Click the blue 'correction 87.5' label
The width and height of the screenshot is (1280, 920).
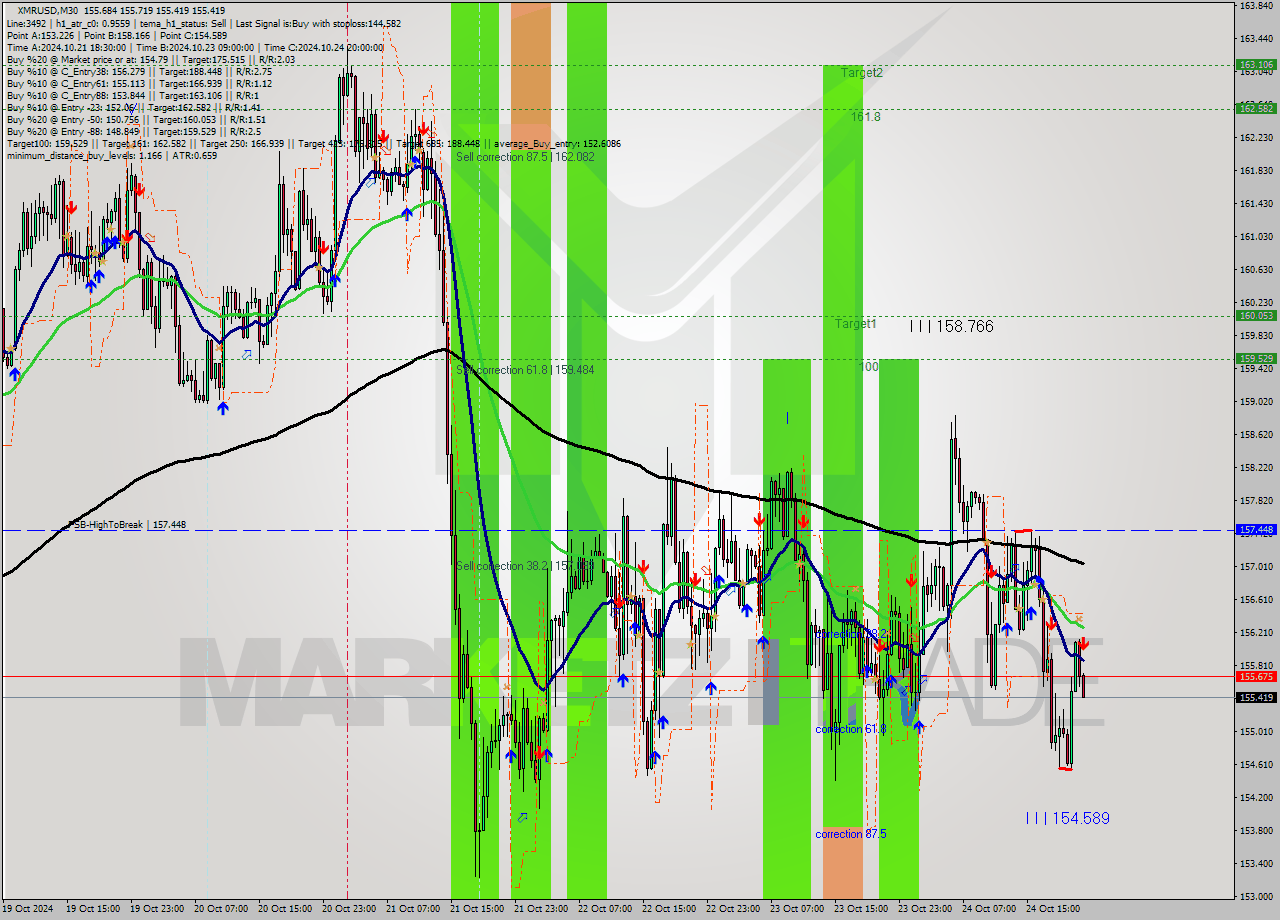(851, 834)
